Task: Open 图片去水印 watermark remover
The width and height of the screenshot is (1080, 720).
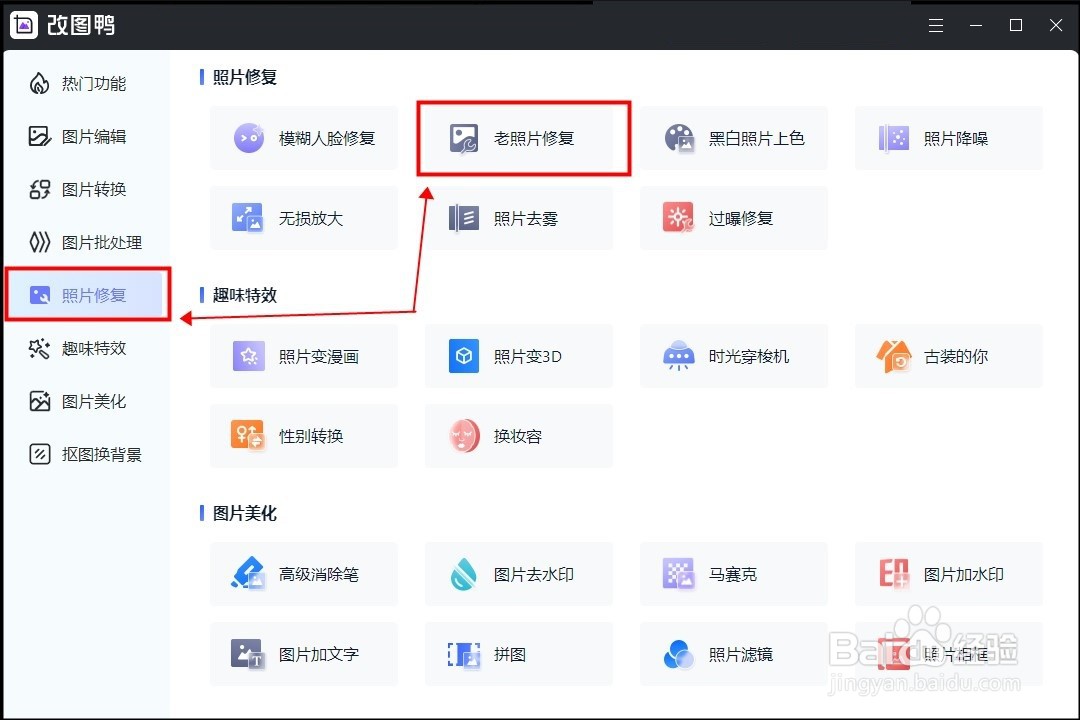Action: click(x=518, y=574)
